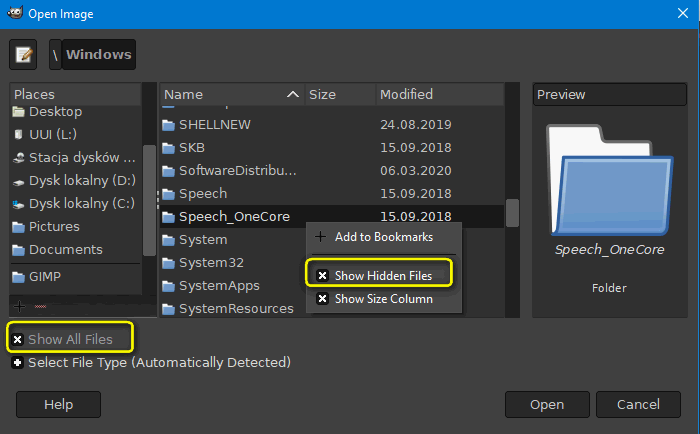This screenshot has height=434, width=700.
Task: Click the Cancel button
Action: coord(638,405)
